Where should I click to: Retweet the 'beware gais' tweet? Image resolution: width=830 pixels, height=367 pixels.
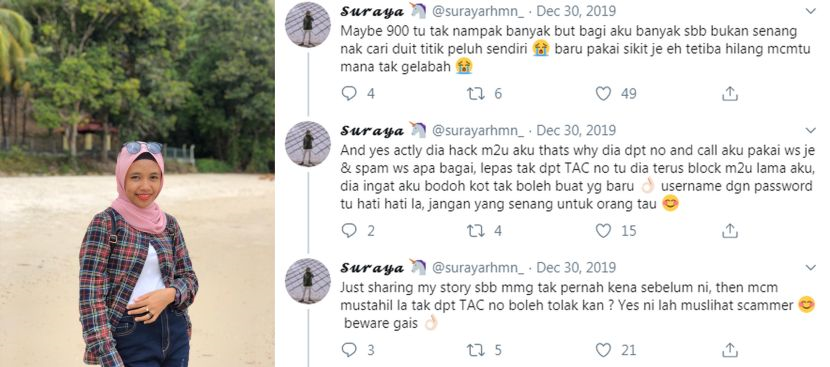pyautogui.click(x=476, y=350)
